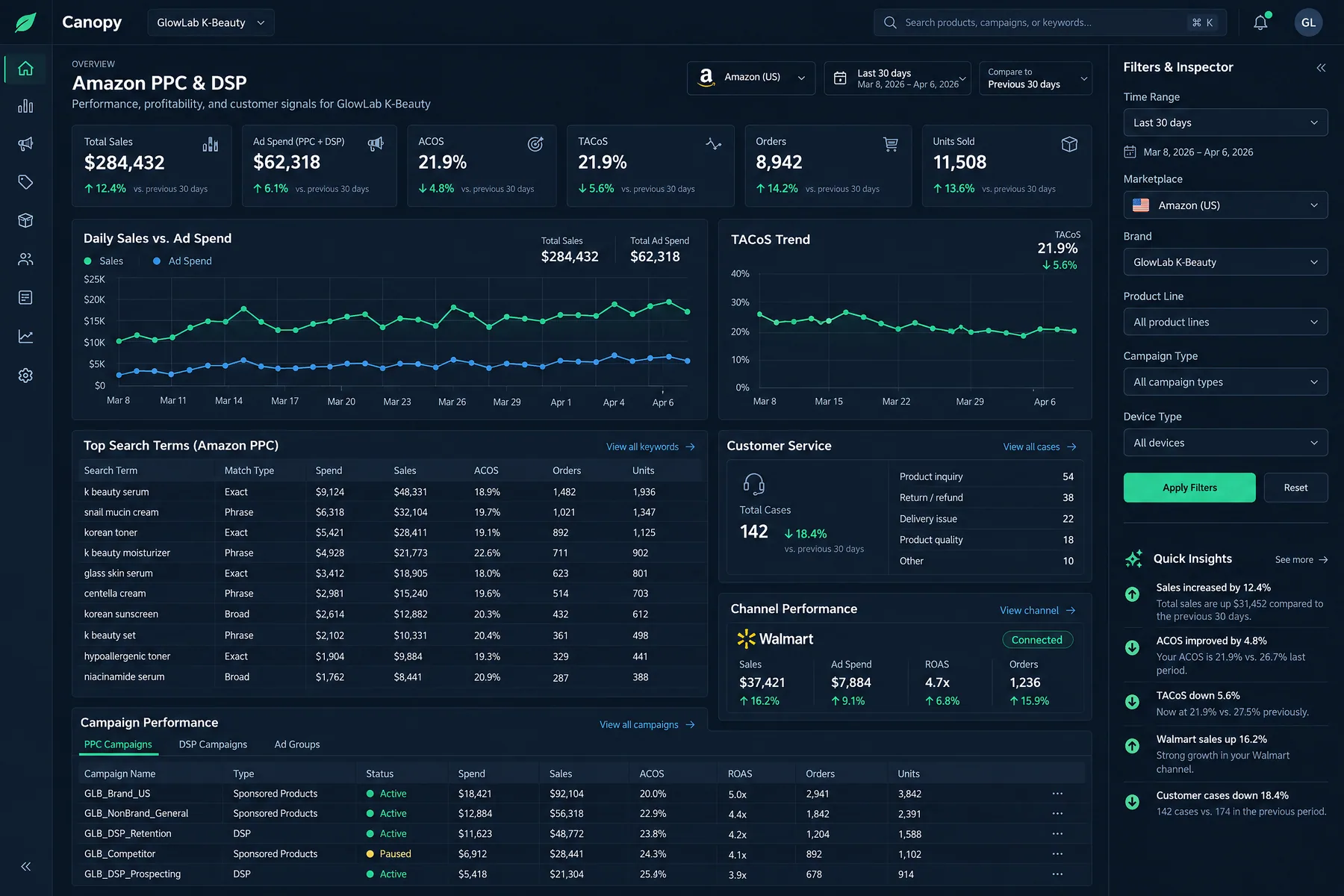Click the ACOS column header in search terms
Screen dimensions: 1344x896
tap(486, 470)
